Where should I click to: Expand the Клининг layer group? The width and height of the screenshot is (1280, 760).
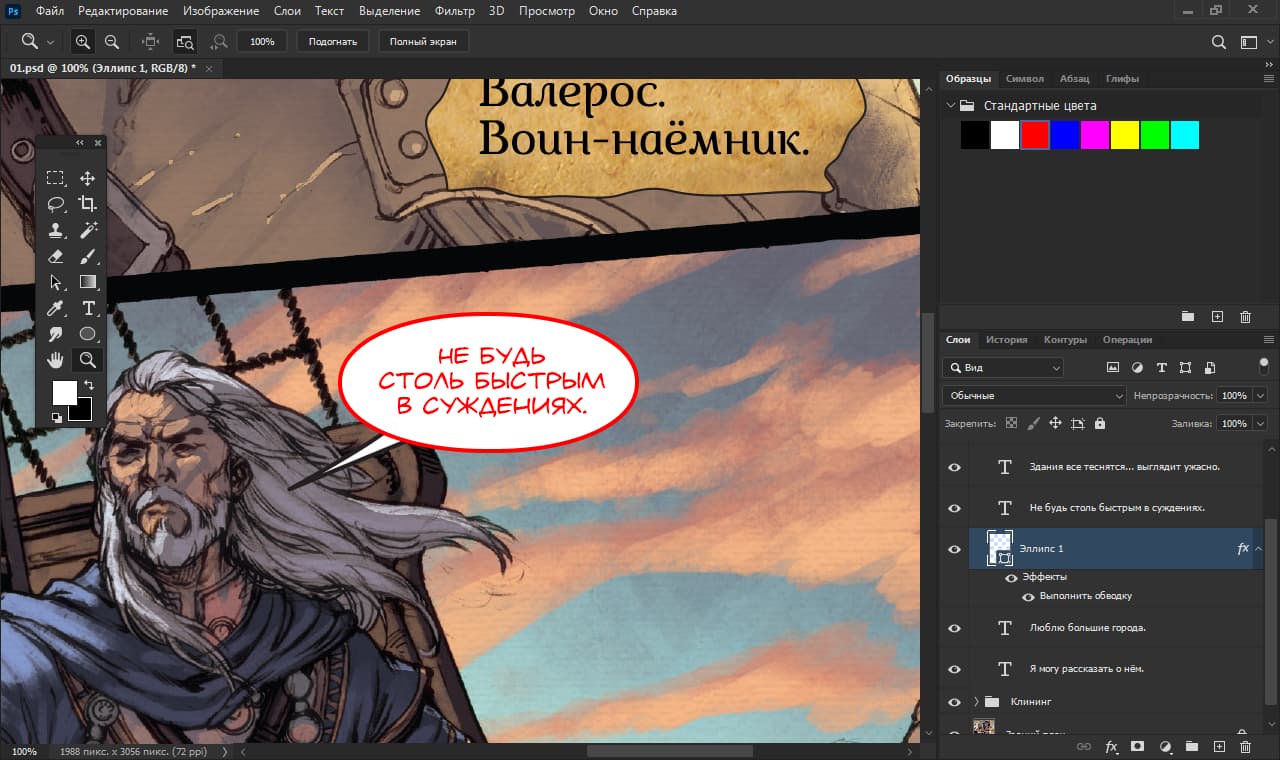click(x=976, y=701)
